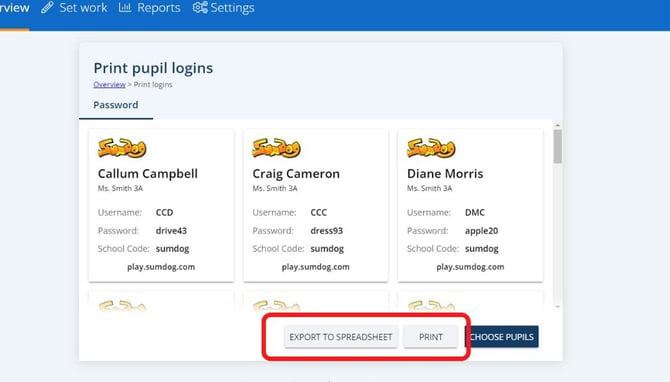The image size is (670, 382).
Task: Click Sumdog logo on Craig Cameron card
Action: point(276,148)
